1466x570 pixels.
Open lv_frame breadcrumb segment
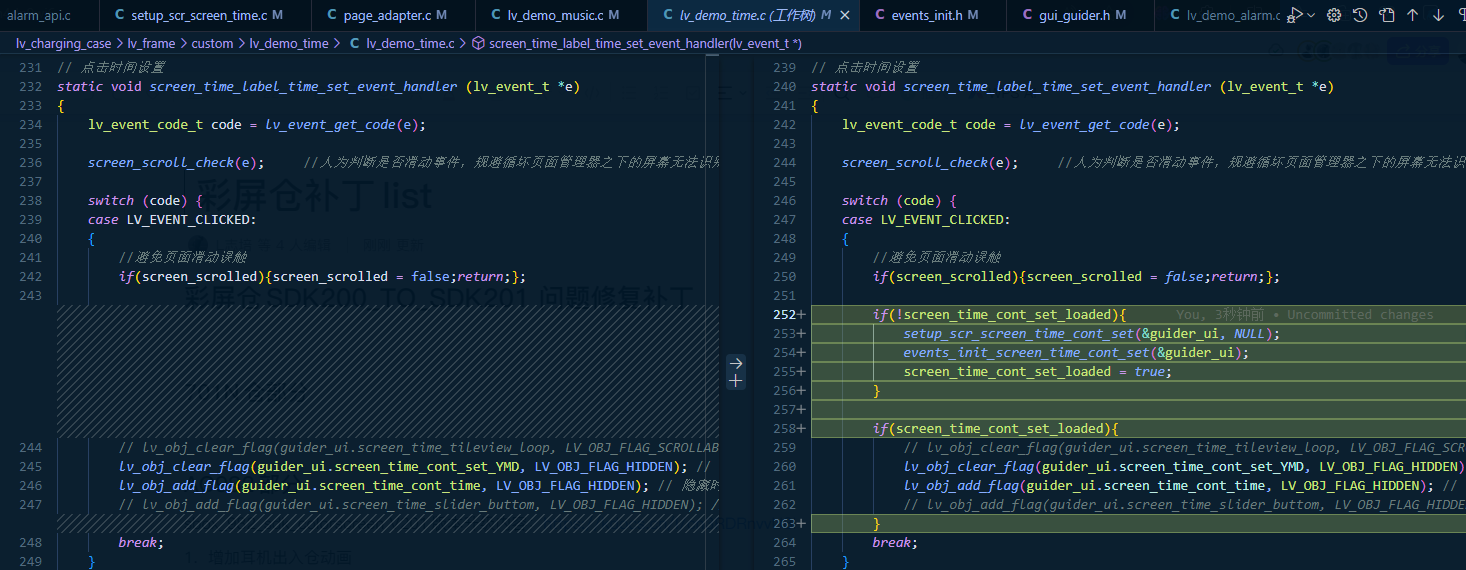click(x=151, y=44)
